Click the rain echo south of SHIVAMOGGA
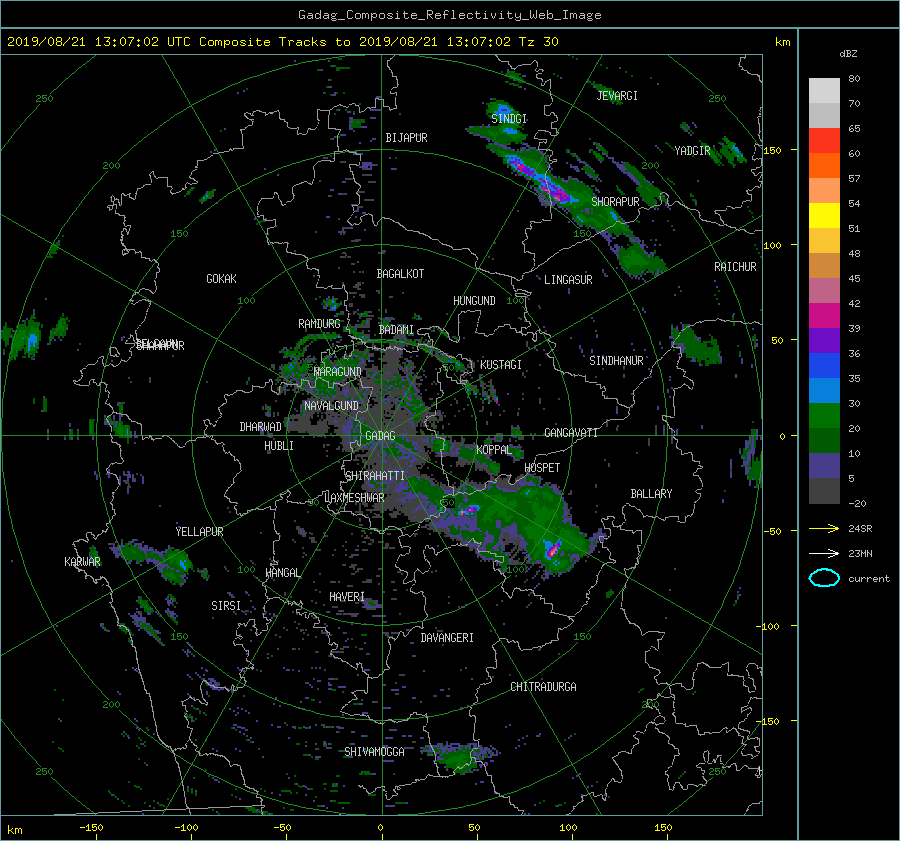This screenshot has height=841, width=900. (457, 759)
